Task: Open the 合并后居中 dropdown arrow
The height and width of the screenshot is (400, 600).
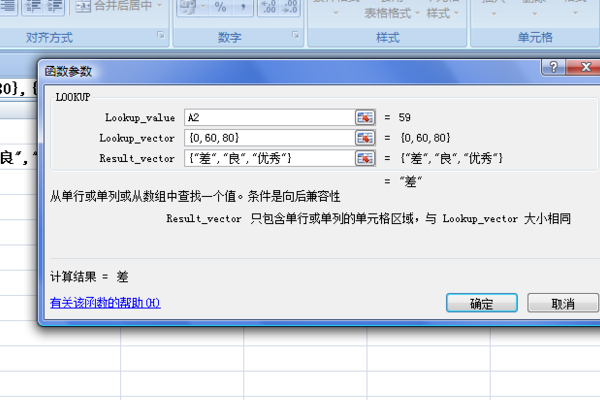Action: click(x=160, y=6)
